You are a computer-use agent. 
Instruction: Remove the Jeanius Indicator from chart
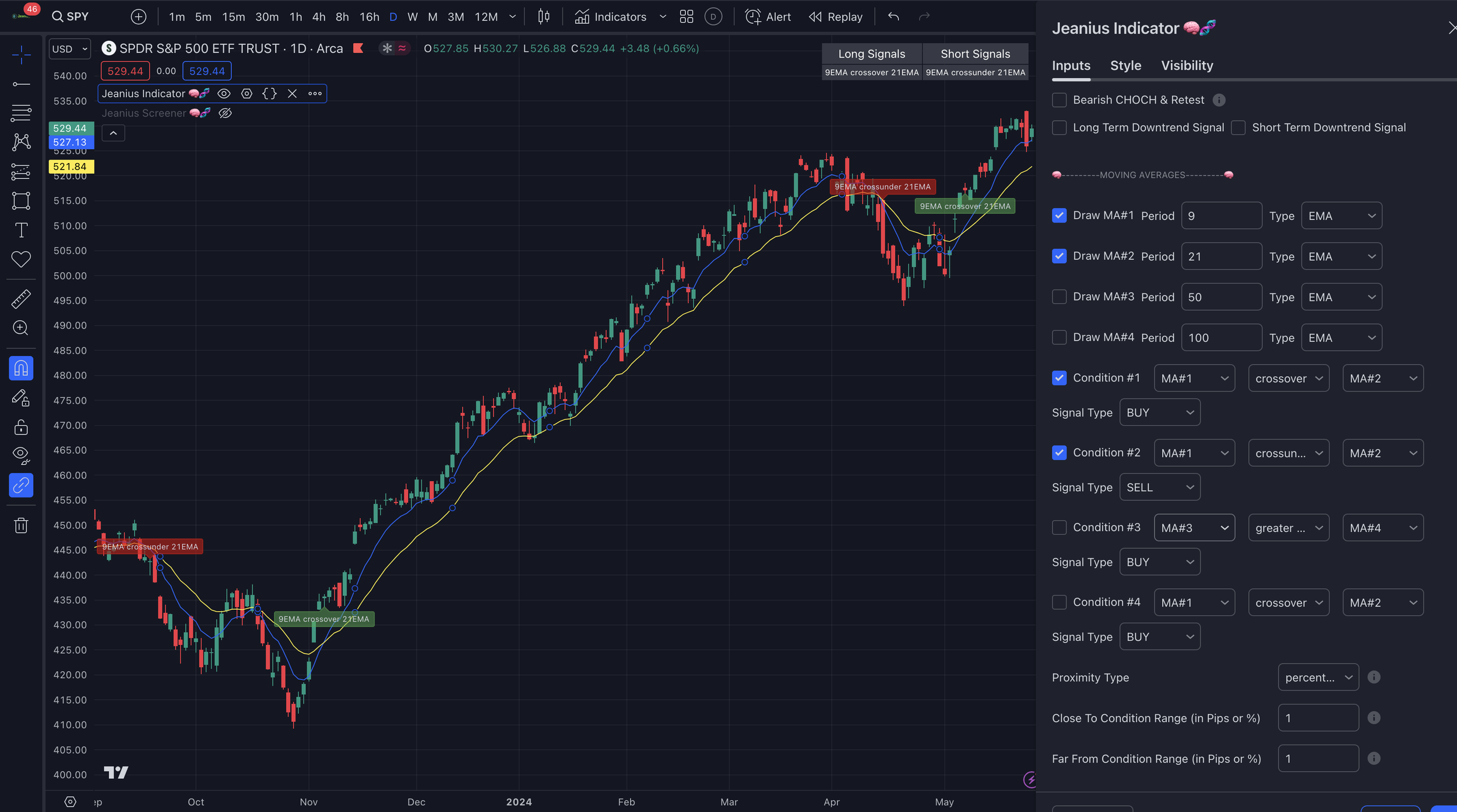pyautogui.click(x=292, y=94)
